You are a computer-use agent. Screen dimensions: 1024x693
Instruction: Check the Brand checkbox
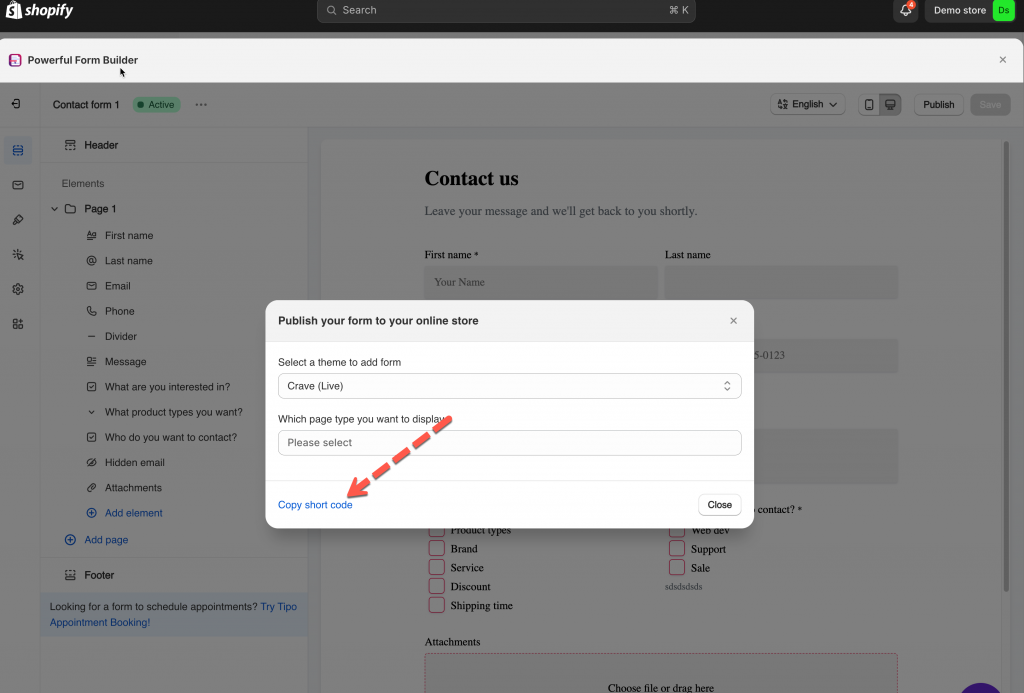point(437,549)
